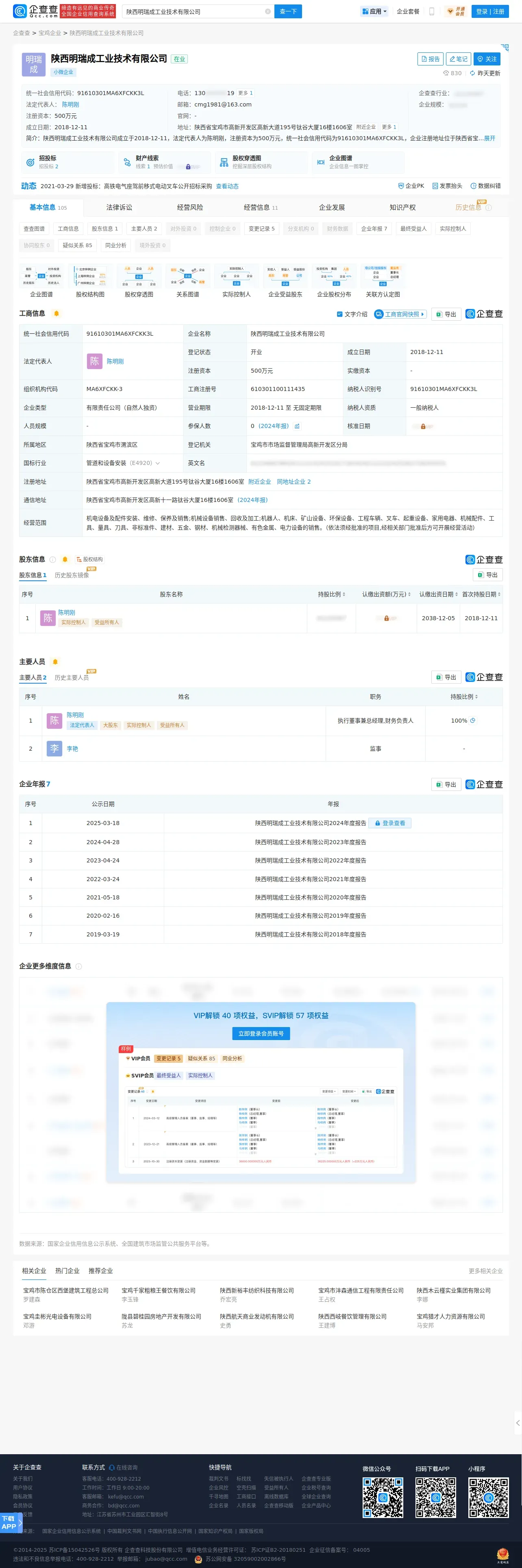The height and width of the screenshot is (1568, 522).
Task: Click 登录查看 for the 2024 annual report
Action: coord(390,823)
